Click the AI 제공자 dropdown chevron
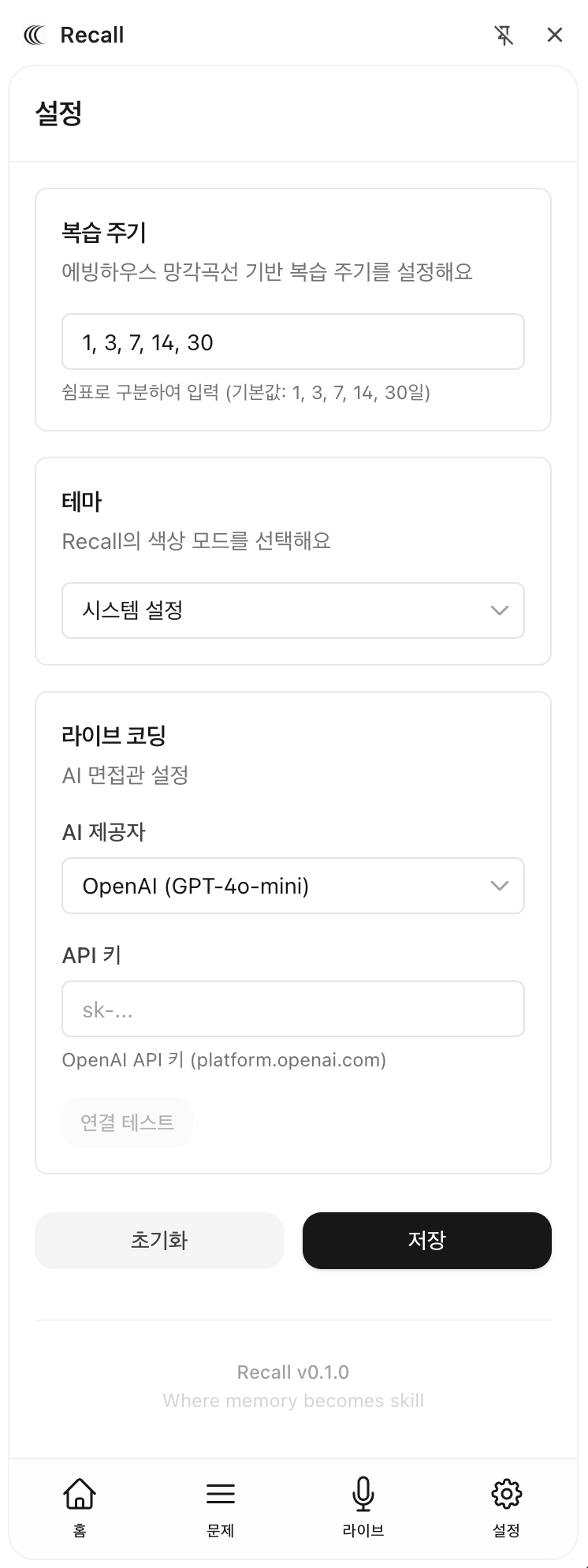Viewport: 588px width, 1568px height. tap(499, 886)
